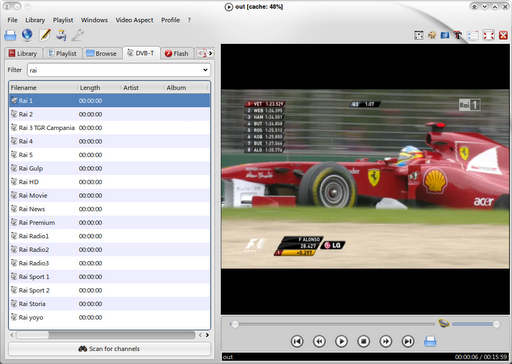
Task: Switch to the Flash tab
Action: 177,53
